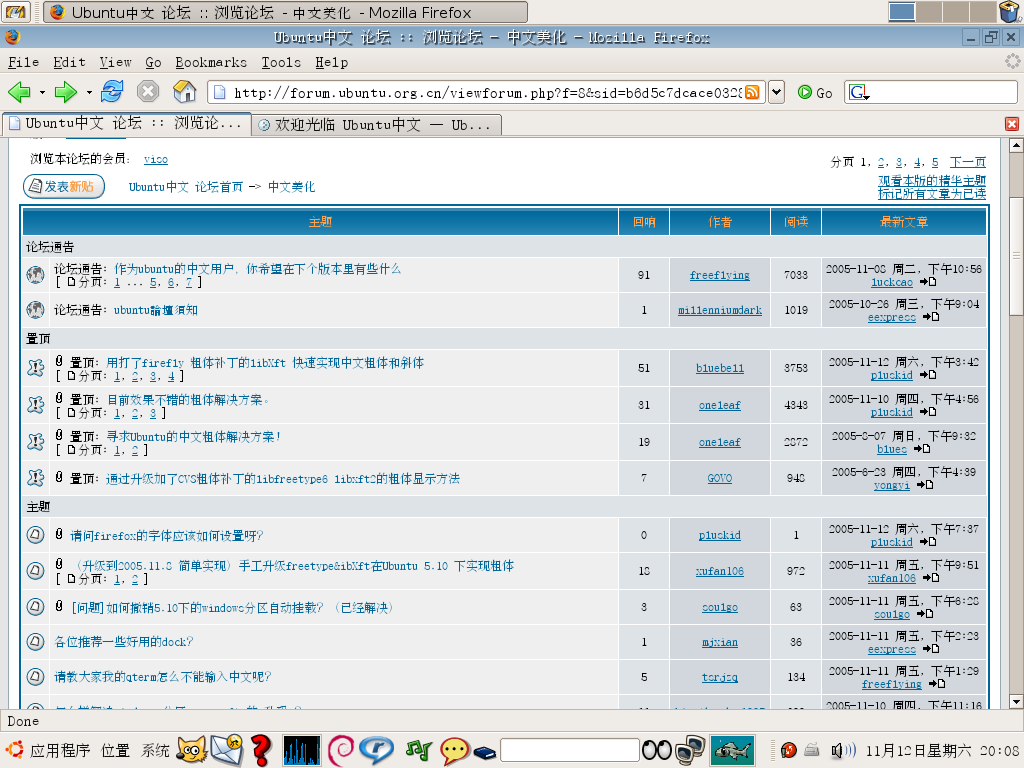The image size is (1024, 768).
Task: Open the address bar history dropdown
Action: pos(776,92)
